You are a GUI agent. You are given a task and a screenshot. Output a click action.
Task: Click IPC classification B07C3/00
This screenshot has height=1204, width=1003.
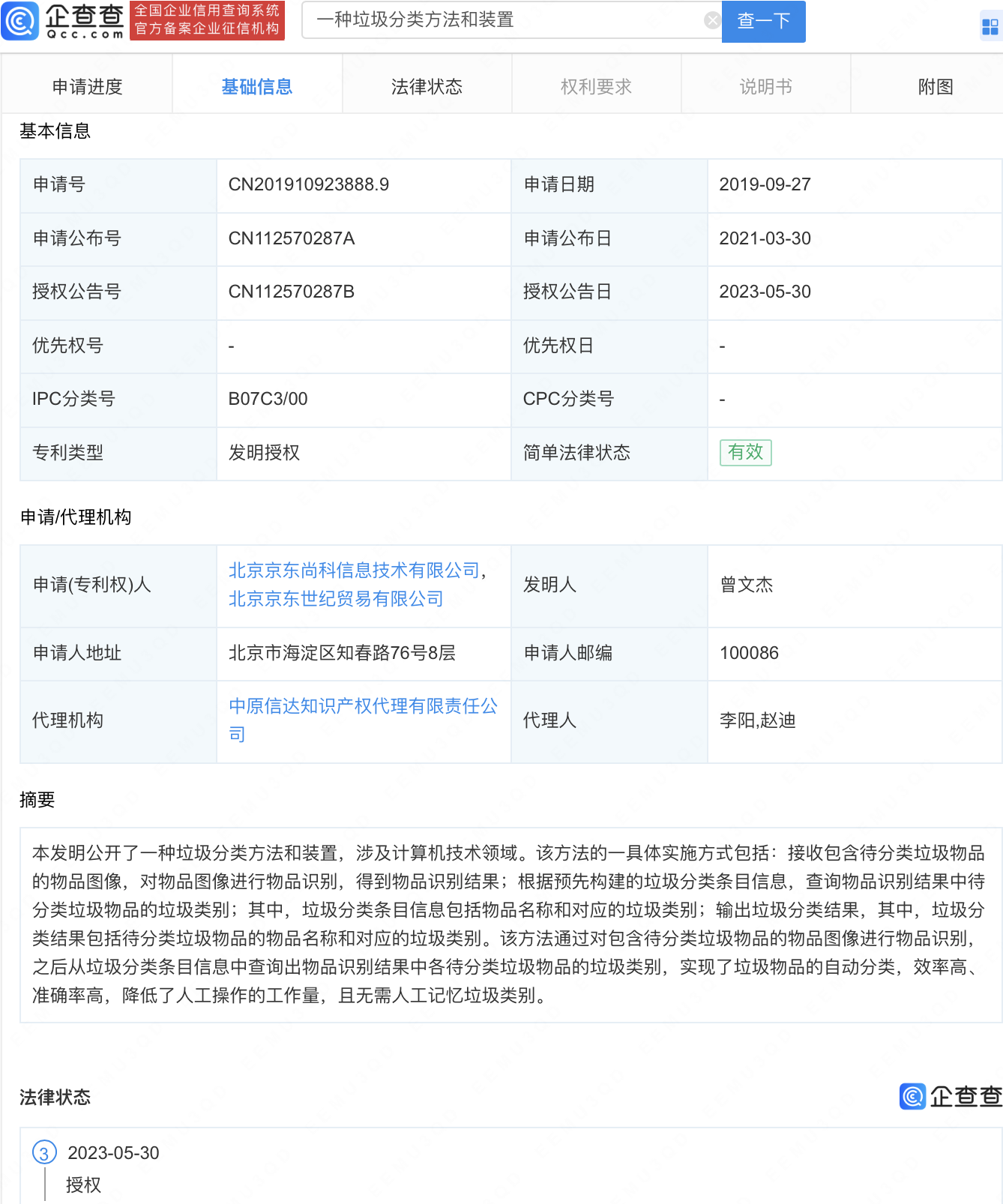pos(268,399)
